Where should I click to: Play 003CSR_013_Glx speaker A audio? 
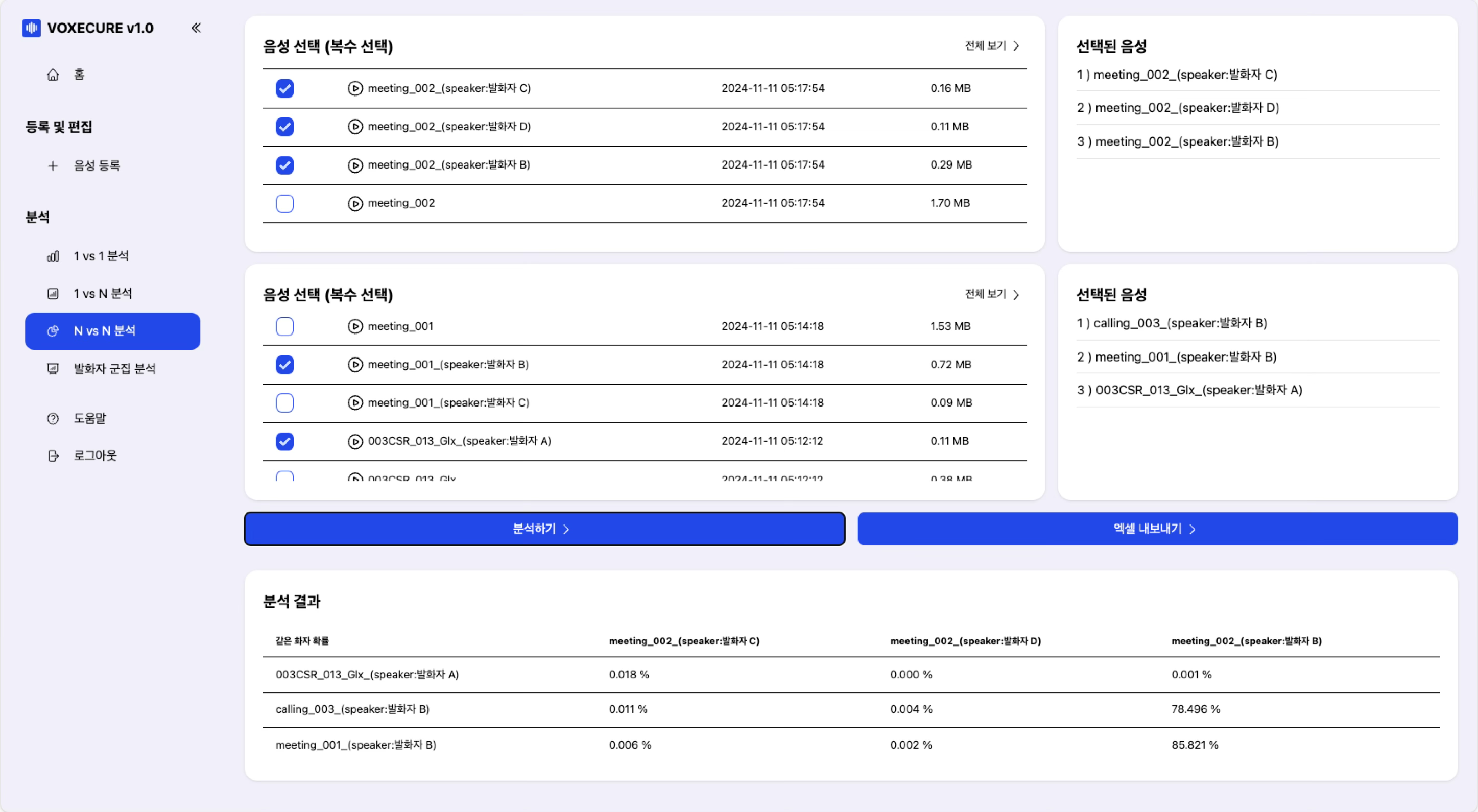click(355, 441)
